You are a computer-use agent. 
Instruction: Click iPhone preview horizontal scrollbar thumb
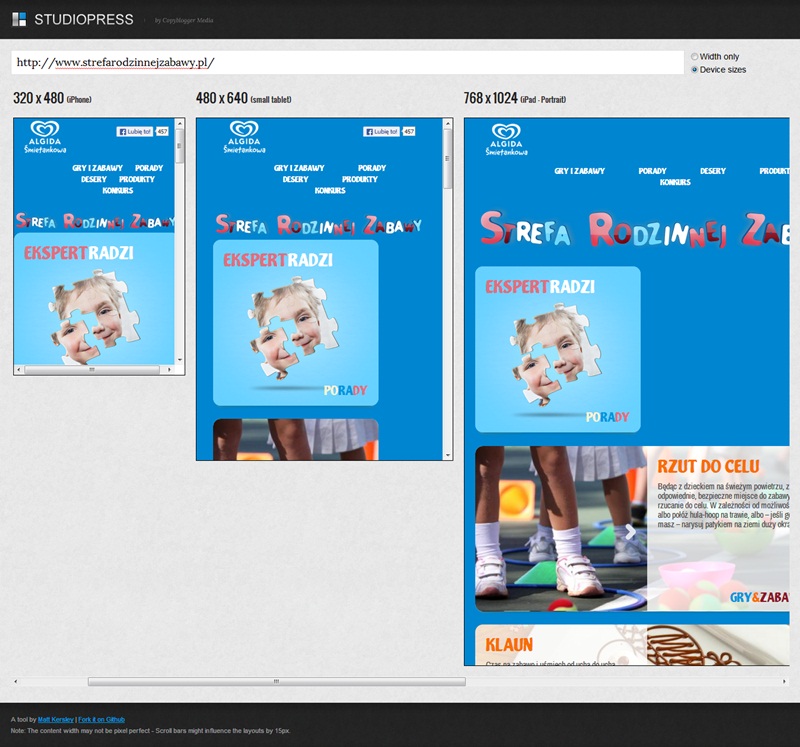pyautogui.click(x=92, y=369)
